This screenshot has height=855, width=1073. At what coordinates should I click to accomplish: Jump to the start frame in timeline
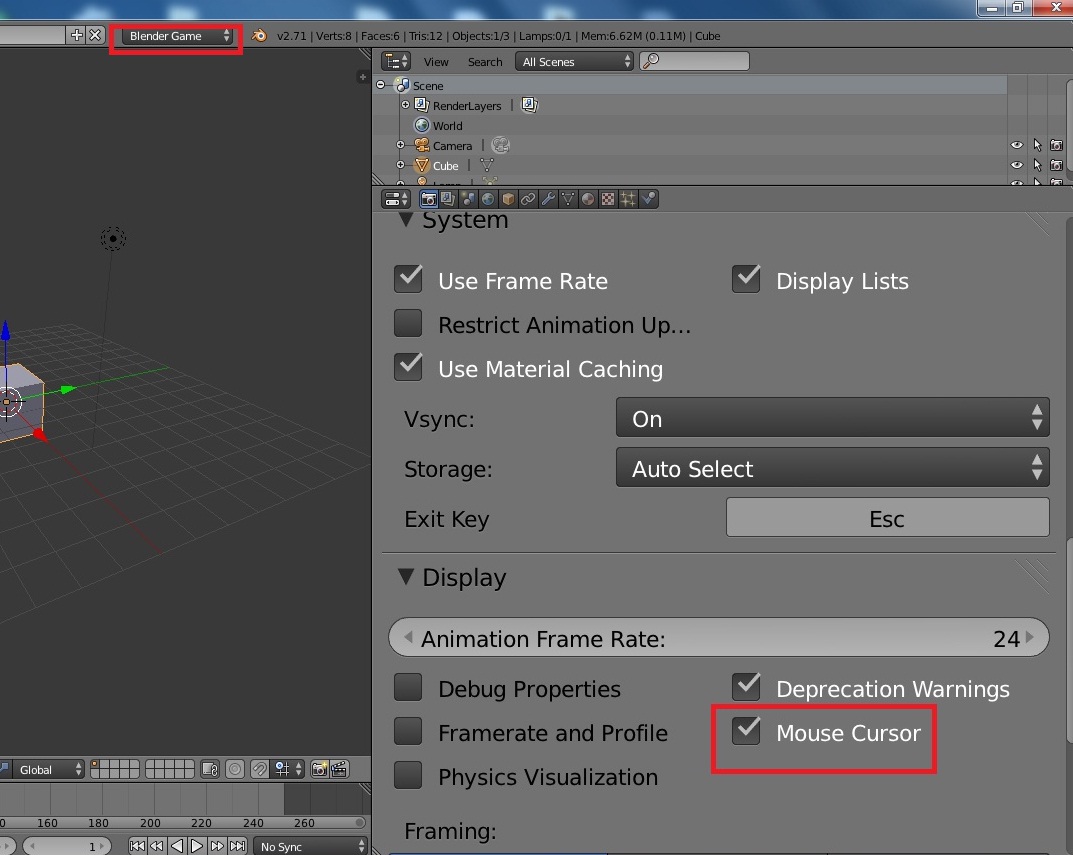(x=137, y=846)
